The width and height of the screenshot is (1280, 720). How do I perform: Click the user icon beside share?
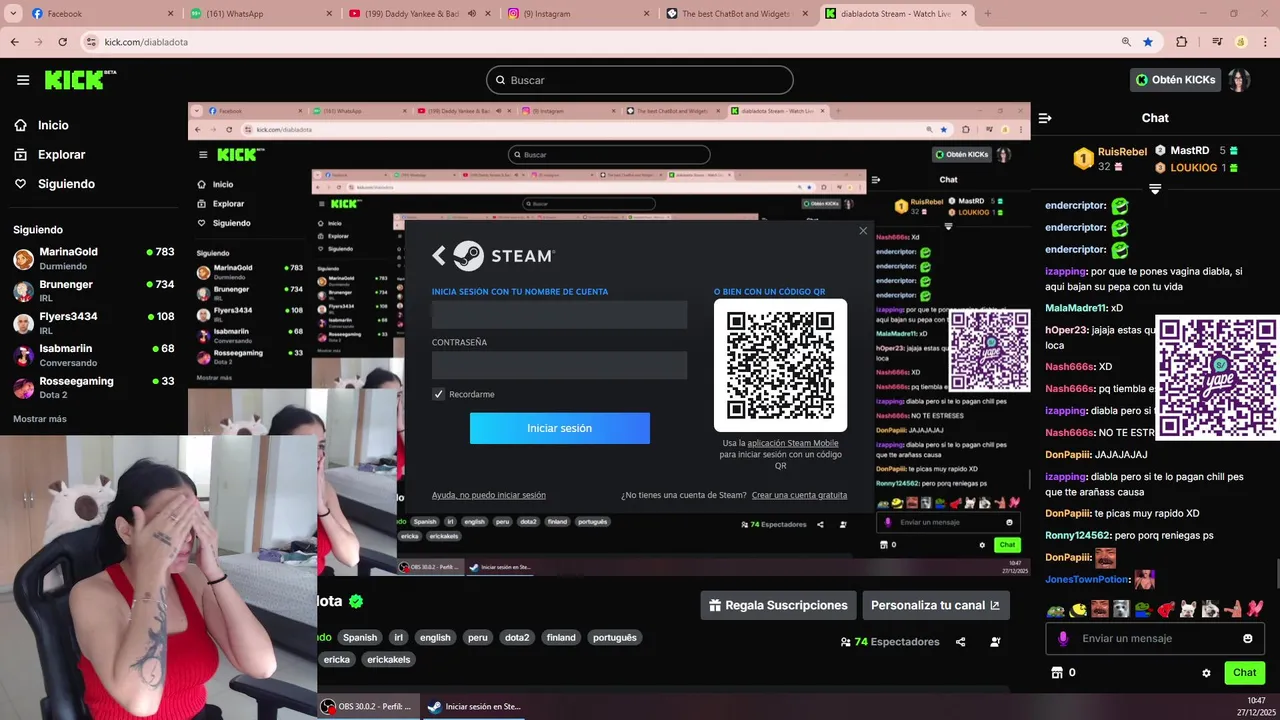[995, 642]
